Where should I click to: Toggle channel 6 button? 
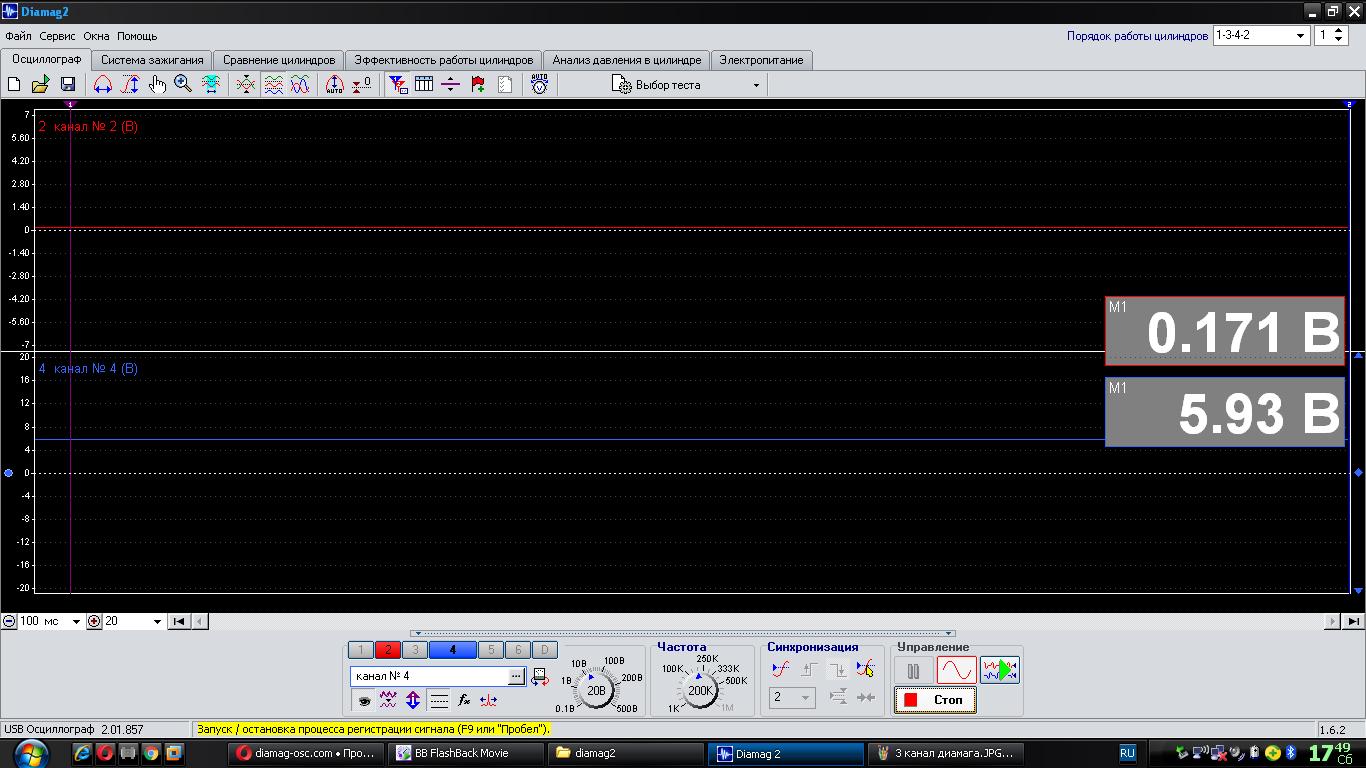(x=518, y=650)
